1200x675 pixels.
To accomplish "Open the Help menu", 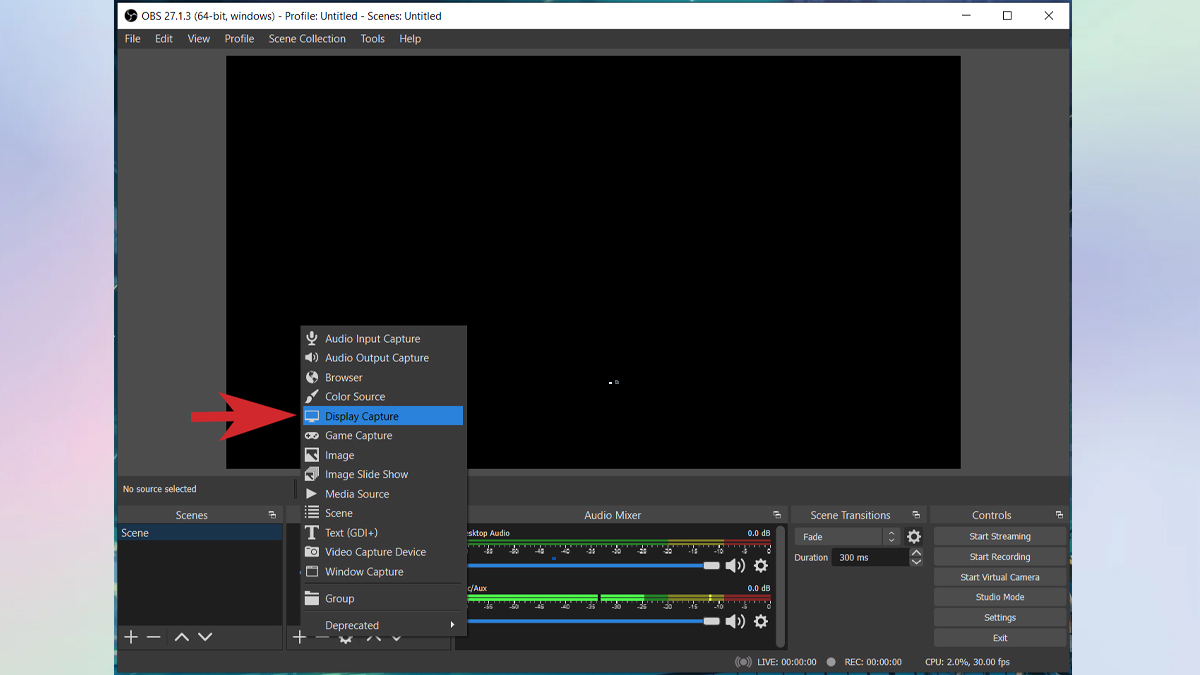I will [x=410, y=39].
